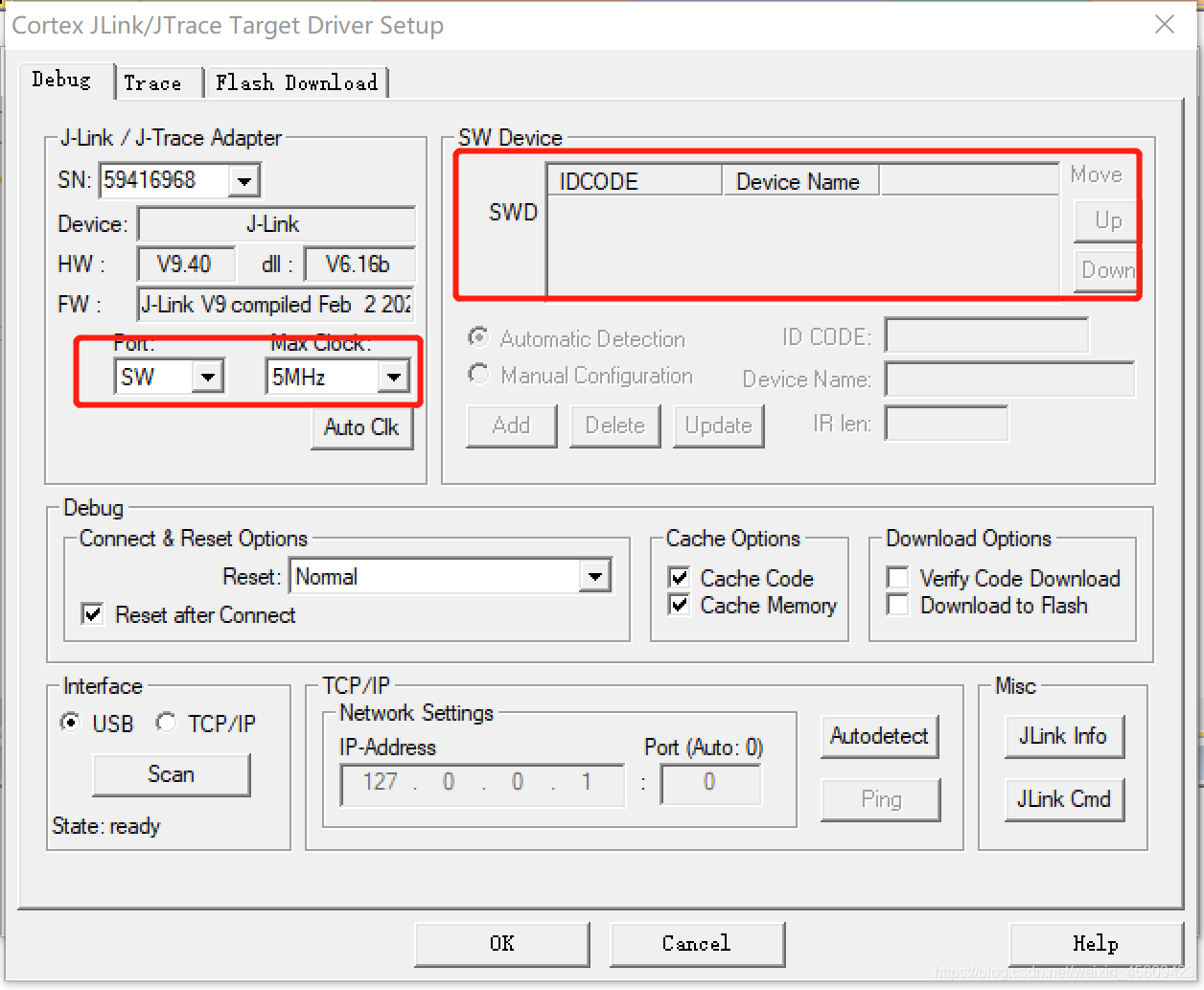Choose Manual Configuration radio button
The image size is (1204, 990).
[477, 374]
